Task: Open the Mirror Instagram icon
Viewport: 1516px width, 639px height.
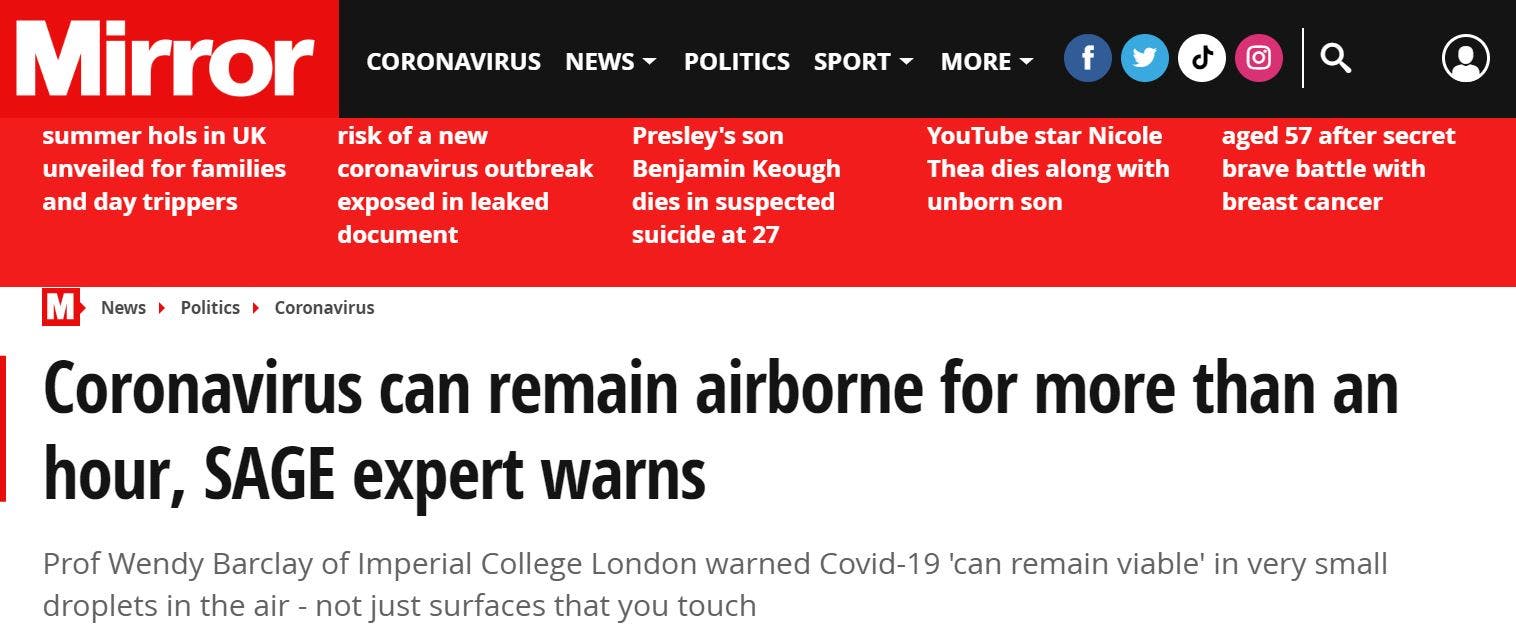Action: tap(1258, 59)
